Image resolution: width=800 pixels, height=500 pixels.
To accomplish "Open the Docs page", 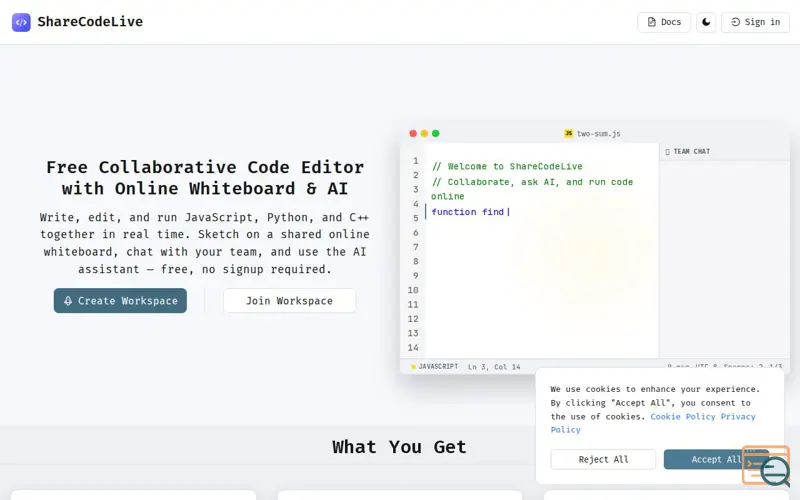I will point(664,22).
